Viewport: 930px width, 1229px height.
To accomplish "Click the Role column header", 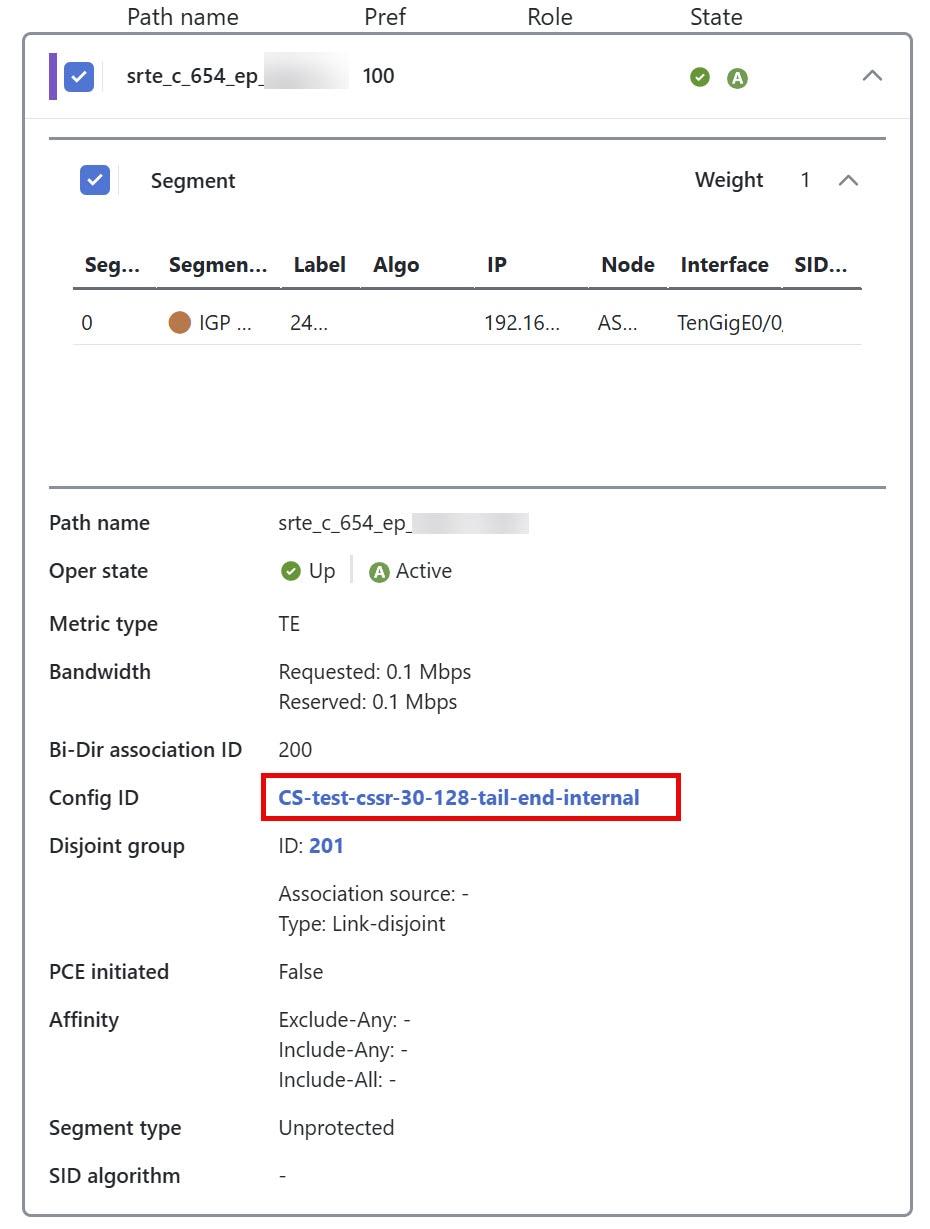I will pyautogui.click(x=549, y=17).
